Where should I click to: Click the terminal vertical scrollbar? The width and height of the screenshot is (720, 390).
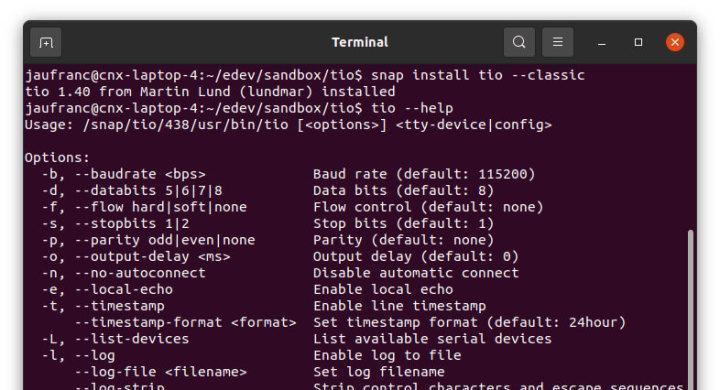(690, 309)
